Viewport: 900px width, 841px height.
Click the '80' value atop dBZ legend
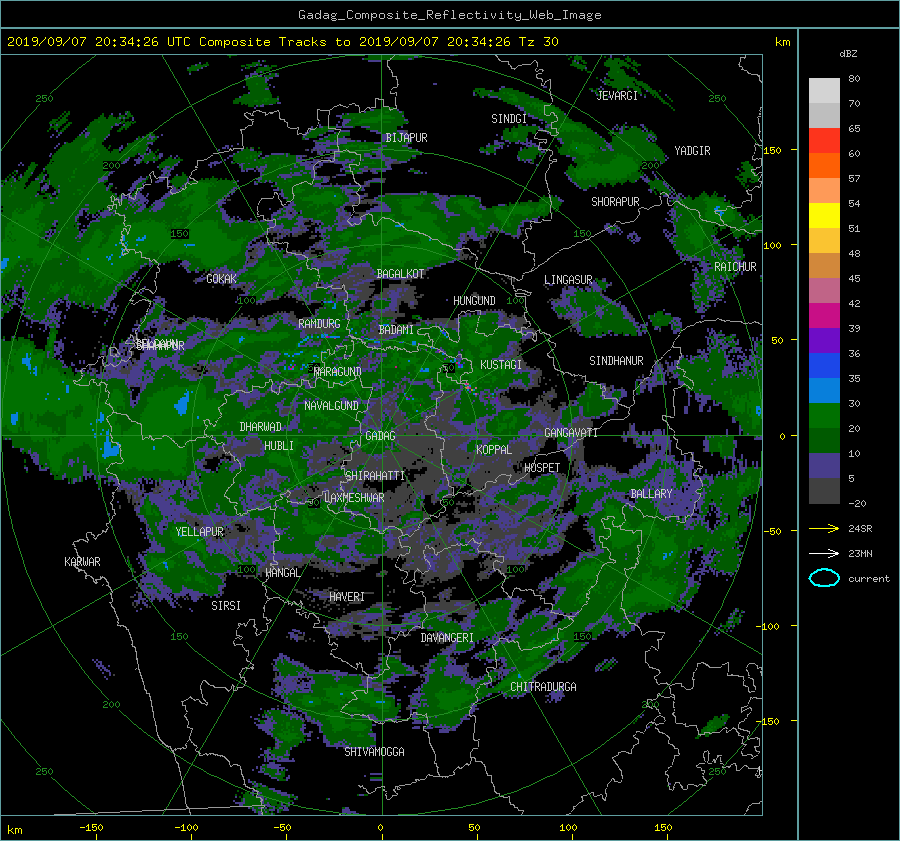point(854,79)
